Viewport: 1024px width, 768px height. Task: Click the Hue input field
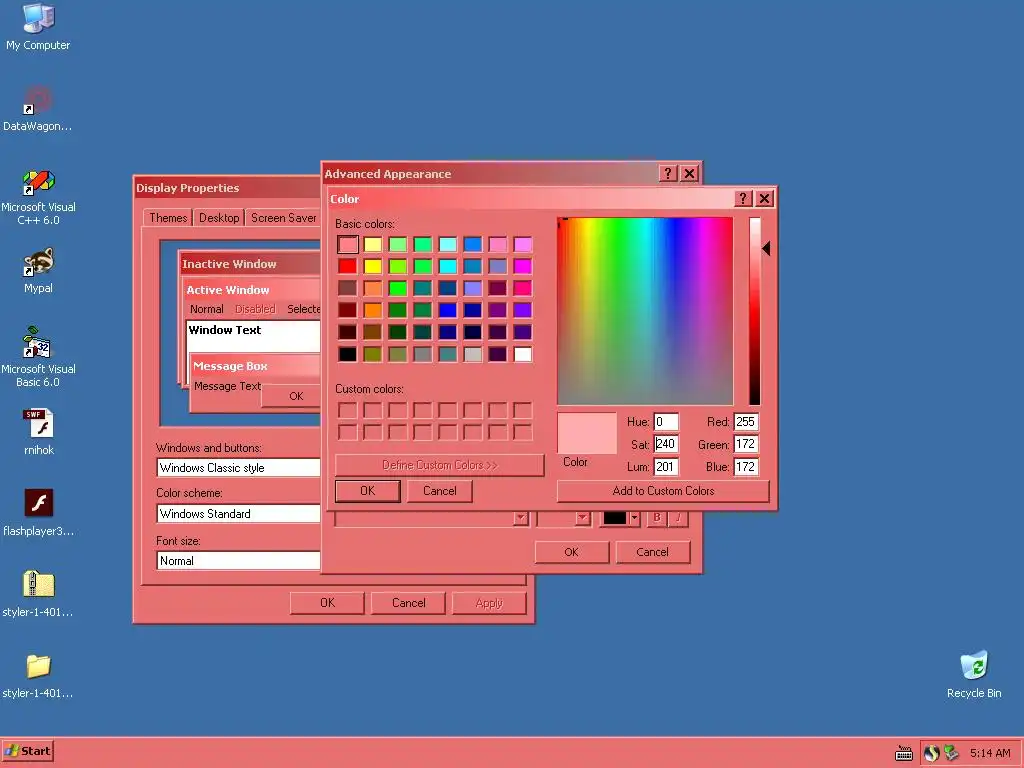tap(665, 422)
